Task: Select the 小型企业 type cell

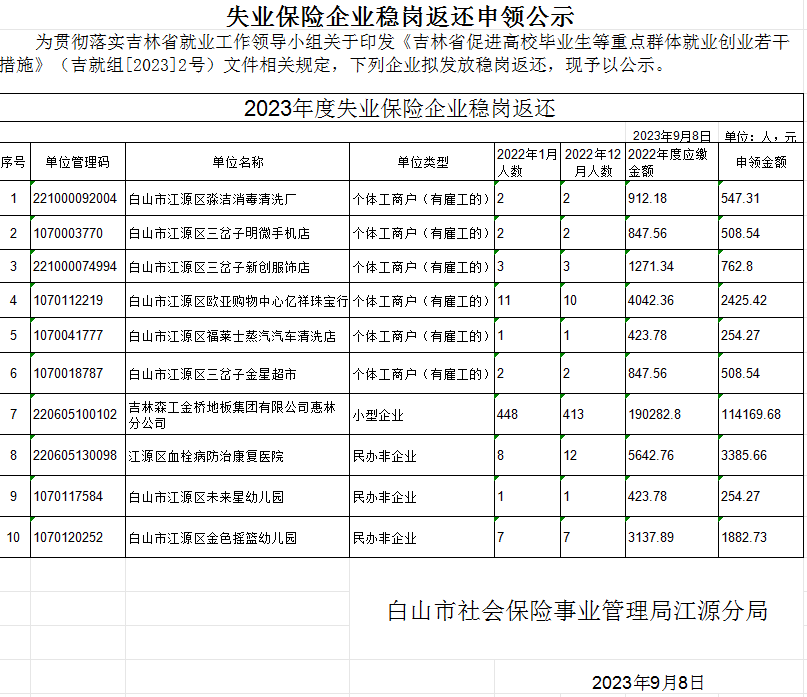Action: 422,414
